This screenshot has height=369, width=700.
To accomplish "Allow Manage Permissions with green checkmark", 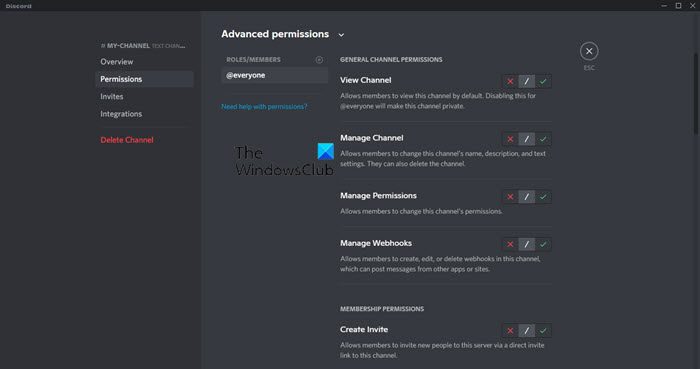I will point(543,196).
